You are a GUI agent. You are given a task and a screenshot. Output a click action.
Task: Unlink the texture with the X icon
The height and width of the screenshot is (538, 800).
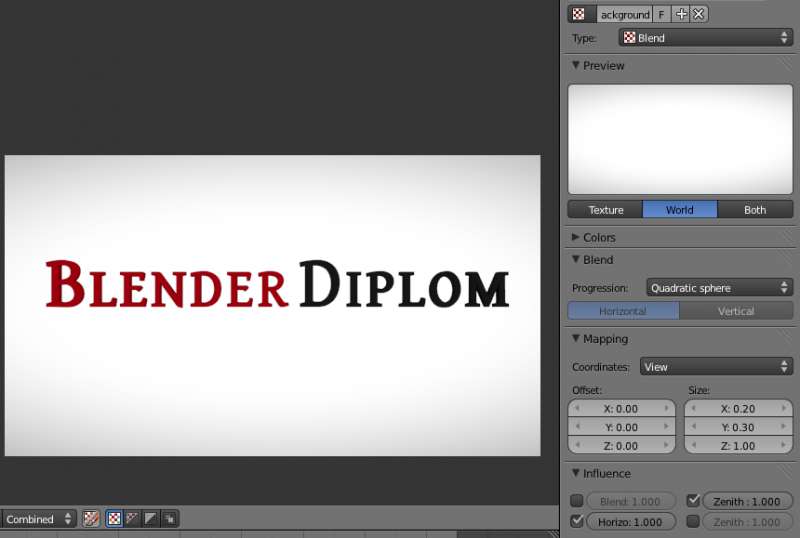699,14
